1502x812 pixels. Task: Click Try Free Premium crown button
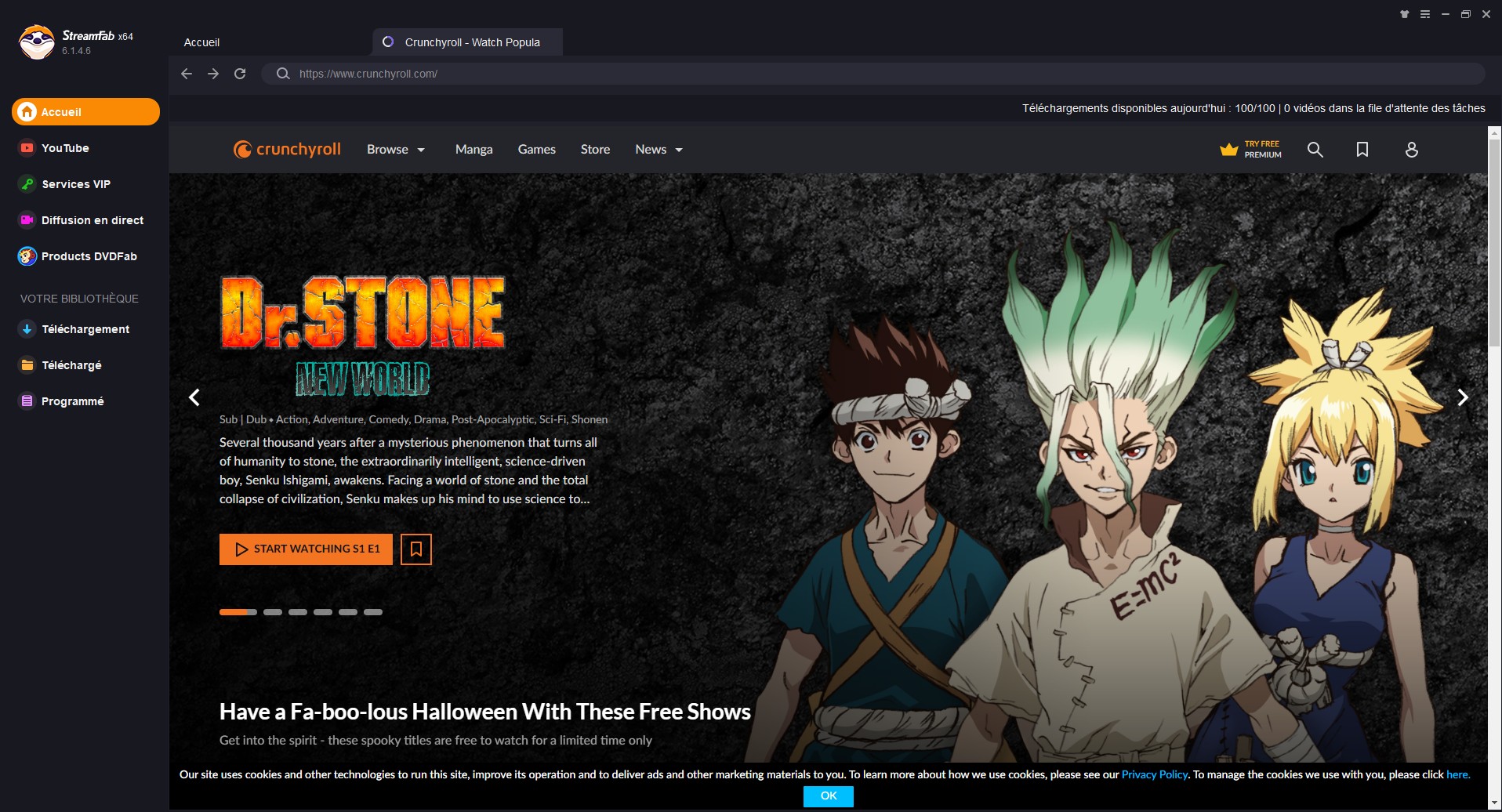click(x=1250, y=149)
